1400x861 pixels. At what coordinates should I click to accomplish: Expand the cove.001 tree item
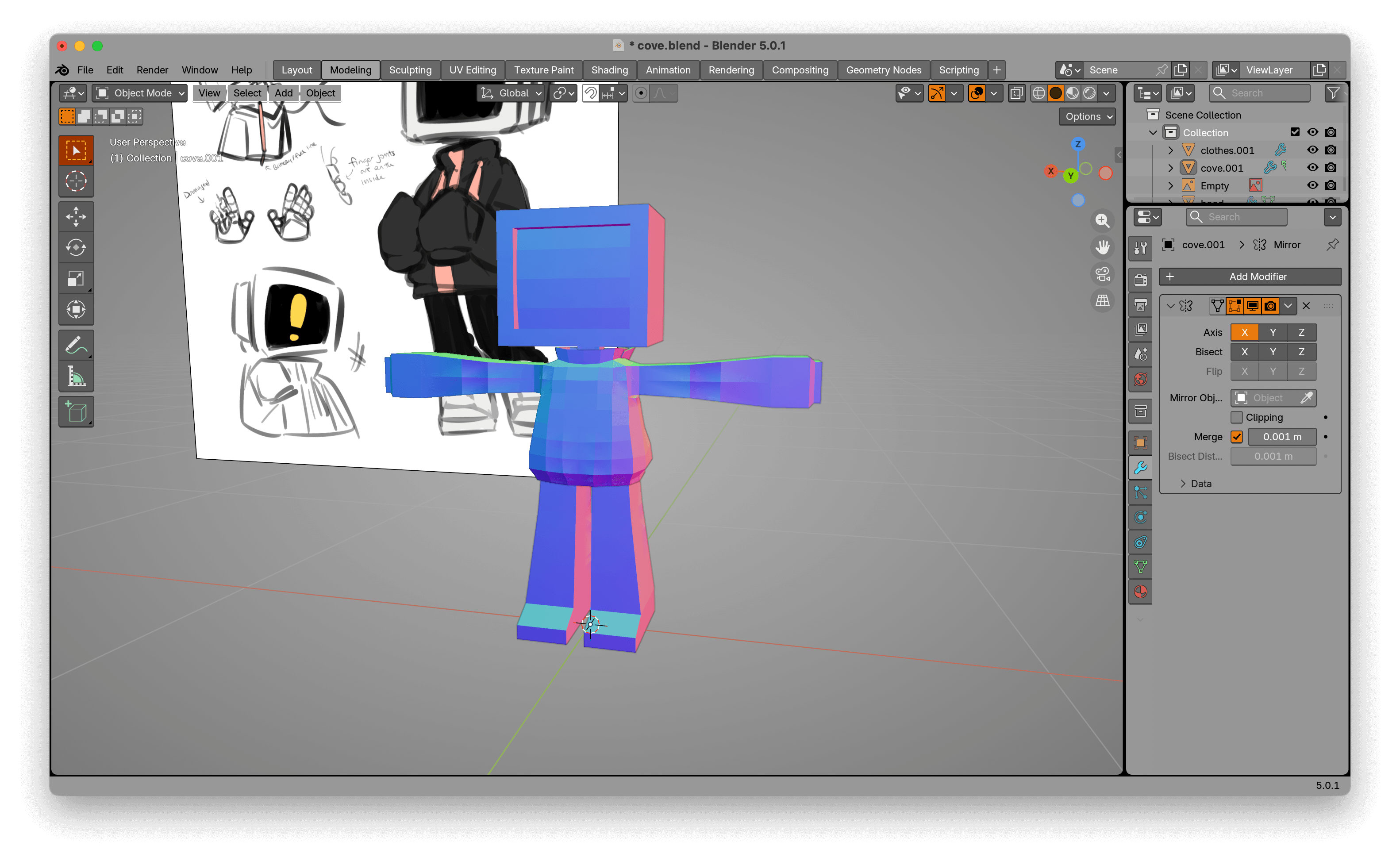(x=1170, y=168)
